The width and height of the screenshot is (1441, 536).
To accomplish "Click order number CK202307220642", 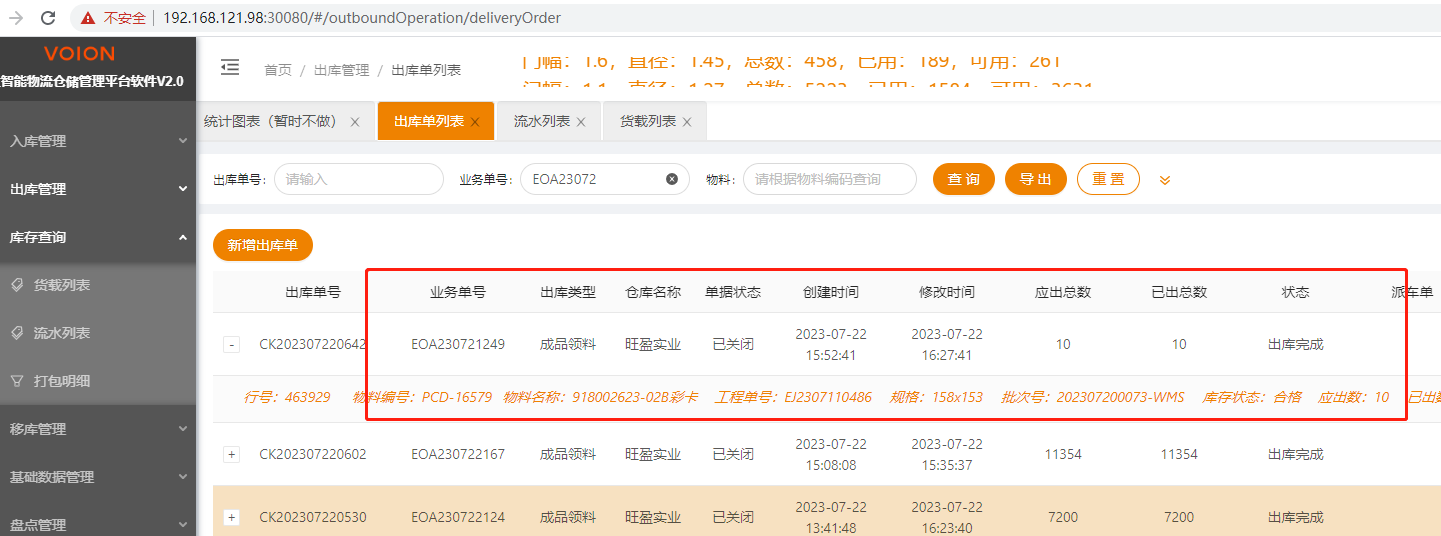I will [x=313, y=344].
